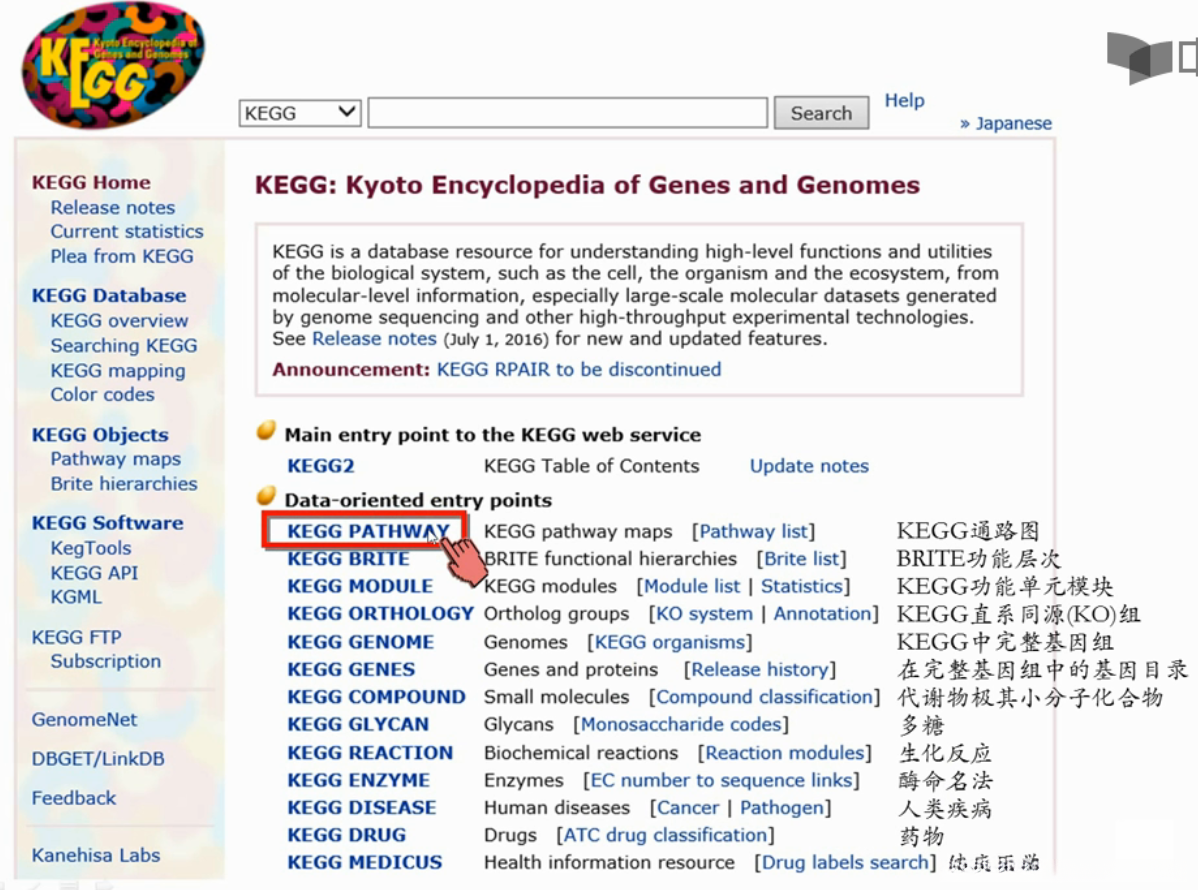1198x890 pixels.
Task: Open KEGG Software sidebar heading
Action: (107, 523)
